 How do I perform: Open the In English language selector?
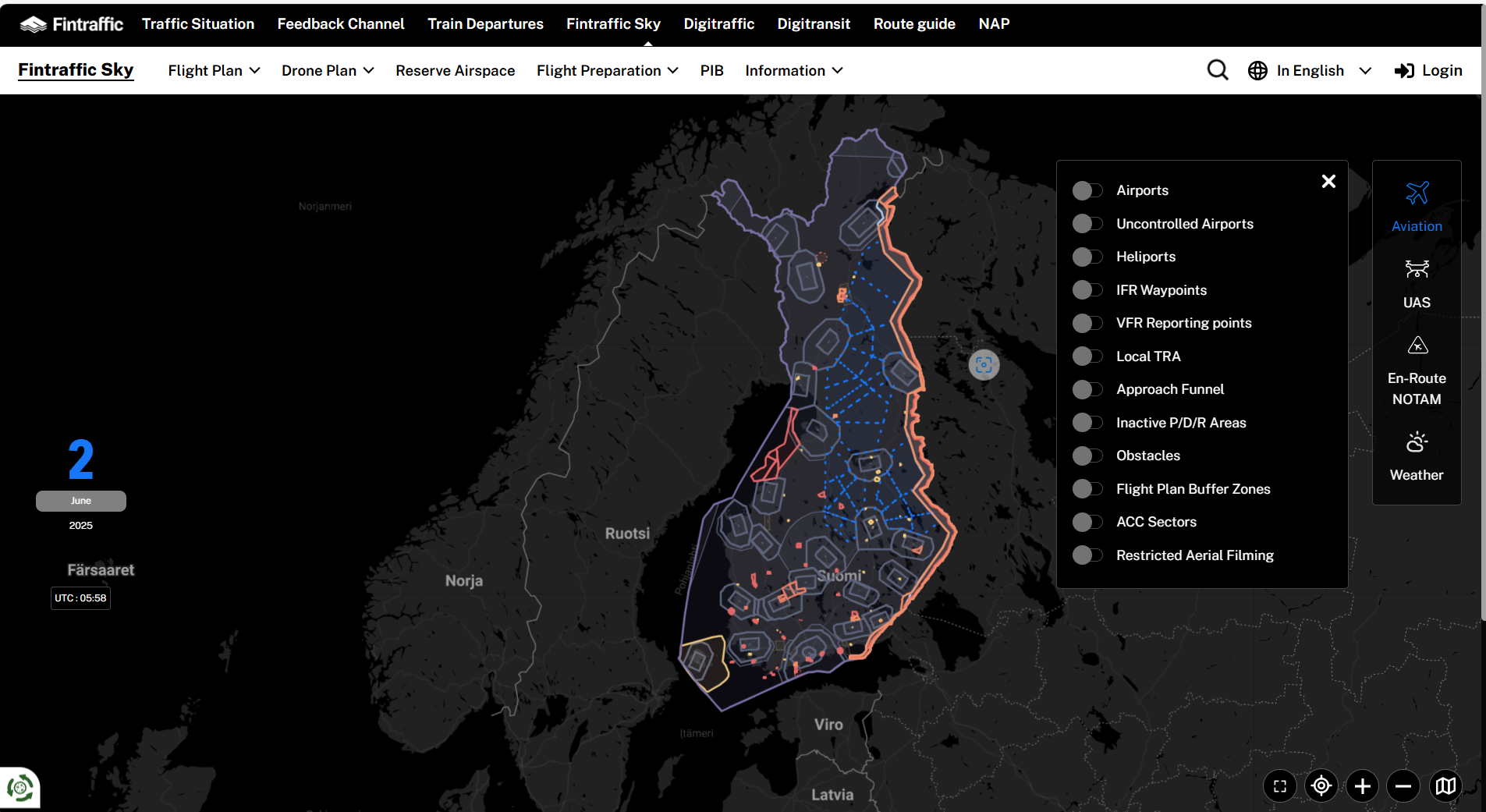(x=1310, y=70)
